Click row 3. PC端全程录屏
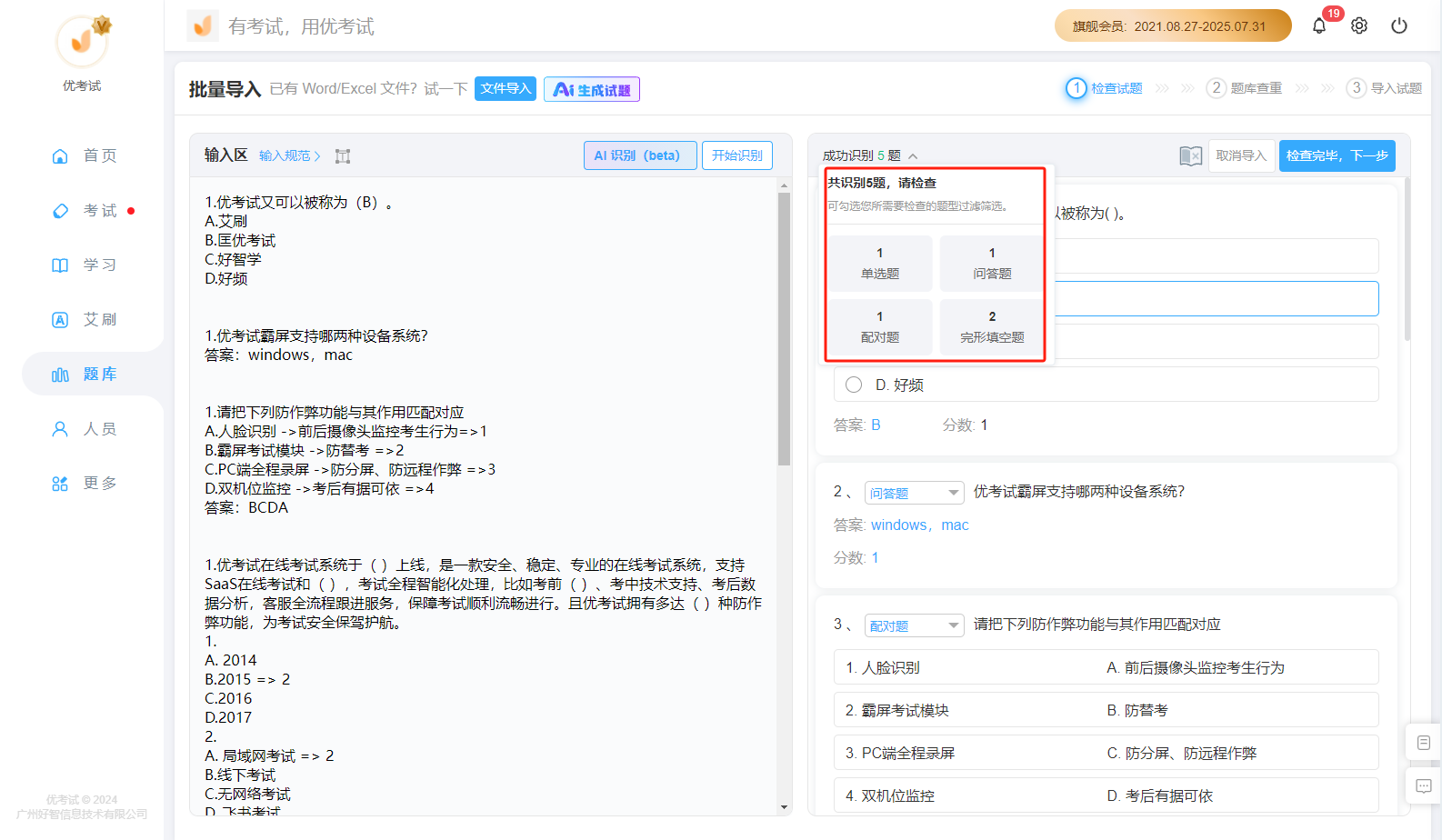This screenshot has height=840, width=1442. 1107,753
